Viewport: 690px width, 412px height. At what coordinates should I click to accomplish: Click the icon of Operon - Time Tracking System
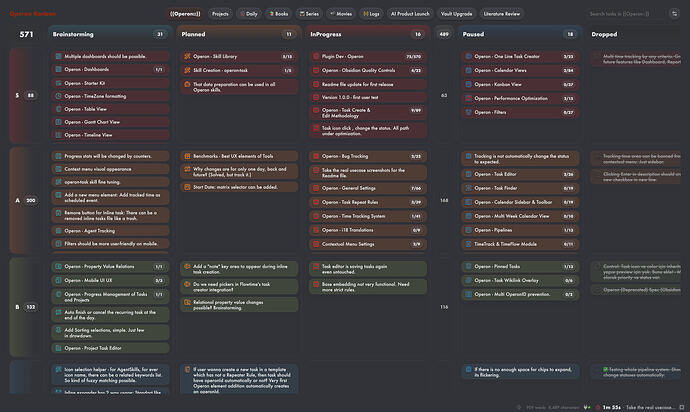[x=316, y=216]
